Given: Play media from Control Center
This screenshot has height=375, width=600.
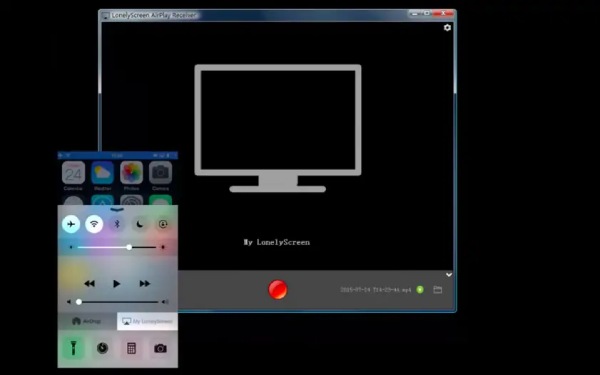Looking at the screenshot, I should coord(117,284).
